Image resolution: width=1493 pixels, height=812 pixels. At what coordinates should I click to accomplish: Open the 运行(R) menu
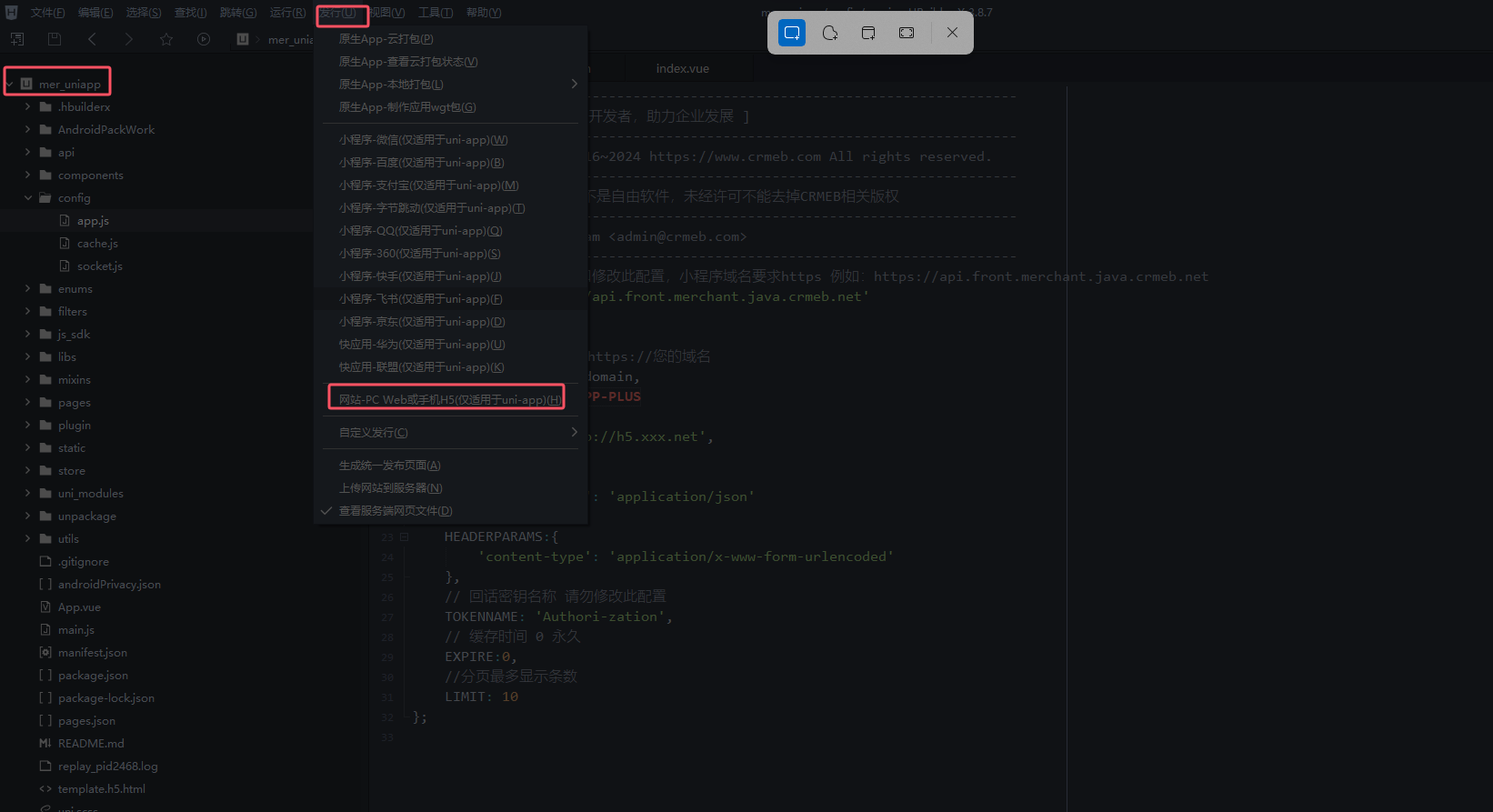point(287,13)
